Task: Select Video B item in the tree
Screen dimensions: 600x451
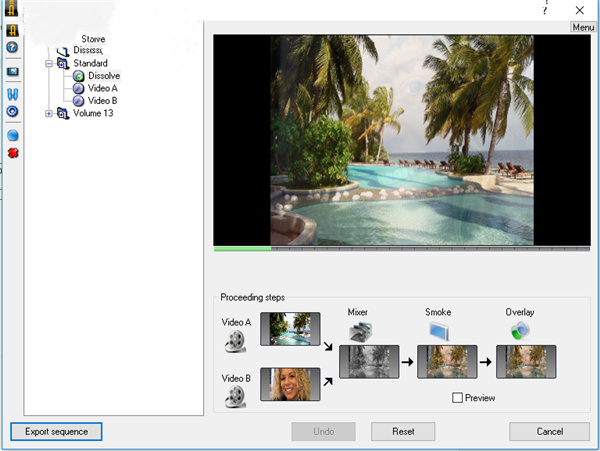Action: click(x=102, y=101)
